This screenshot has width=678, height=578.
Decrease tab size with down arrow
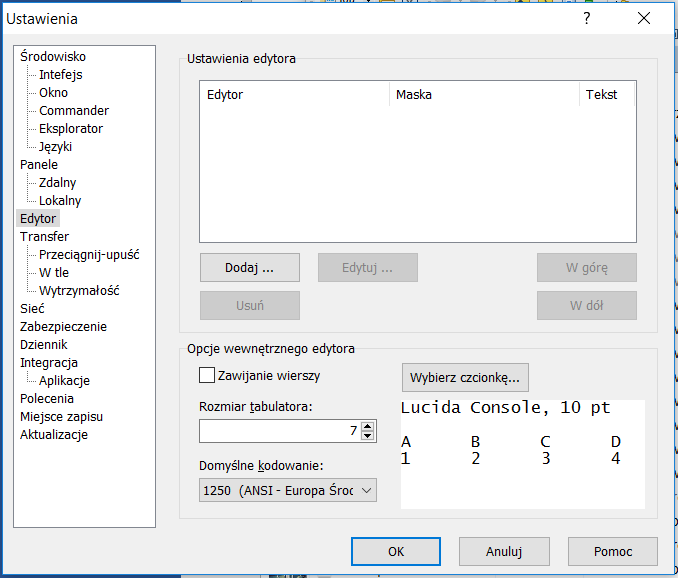(x=367, y=436)
